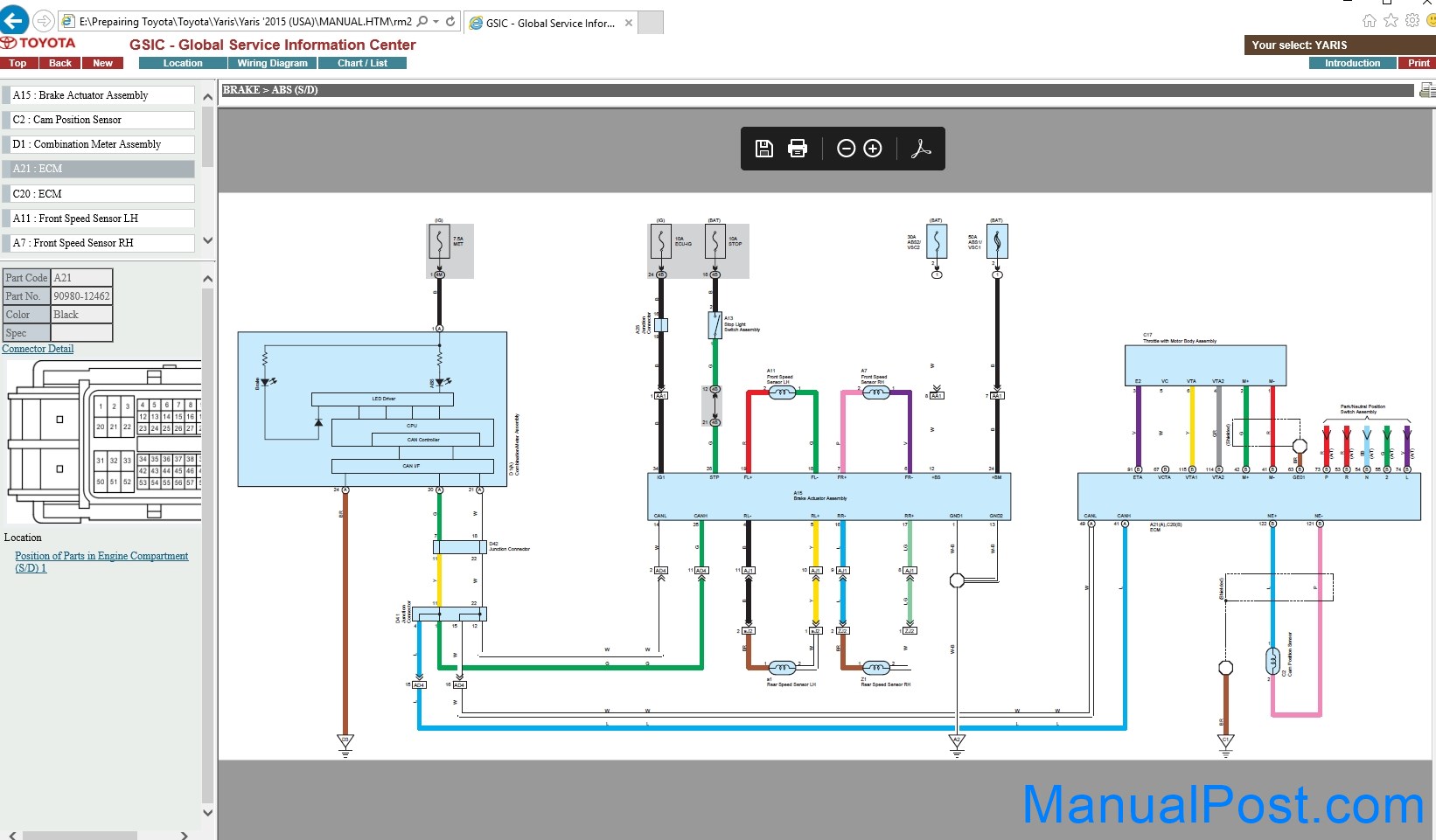This screenshot has width=1436, height=840.
Task: Click the zoom in plus icon
Action: coord(873,149)
